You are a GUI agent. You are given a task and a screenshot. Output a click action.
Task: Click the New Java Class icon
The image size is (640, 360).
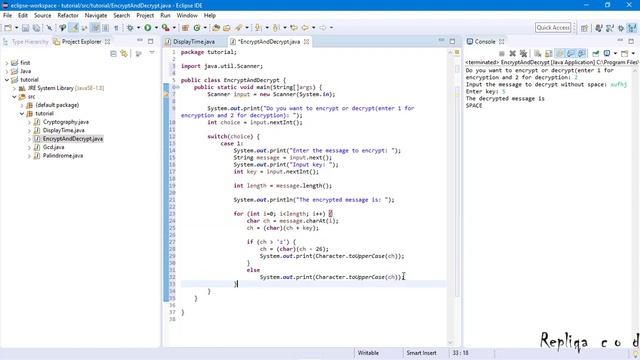197,28
